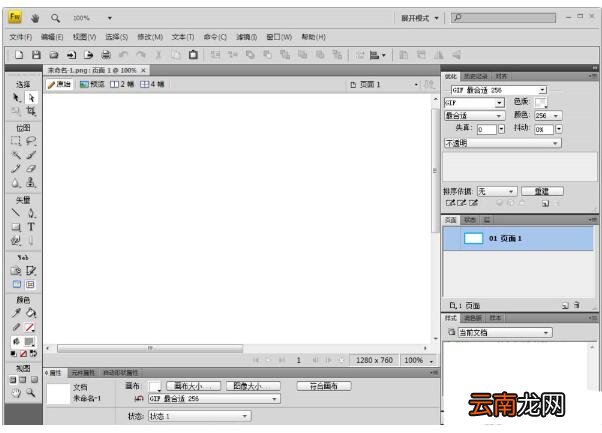
Task: Click the Fit Canvas button
Action: tap(324, 386)
